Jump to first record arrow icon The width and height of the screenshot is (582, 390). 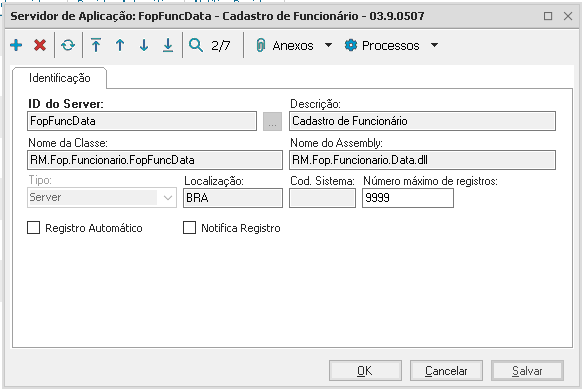pos(96,45)
